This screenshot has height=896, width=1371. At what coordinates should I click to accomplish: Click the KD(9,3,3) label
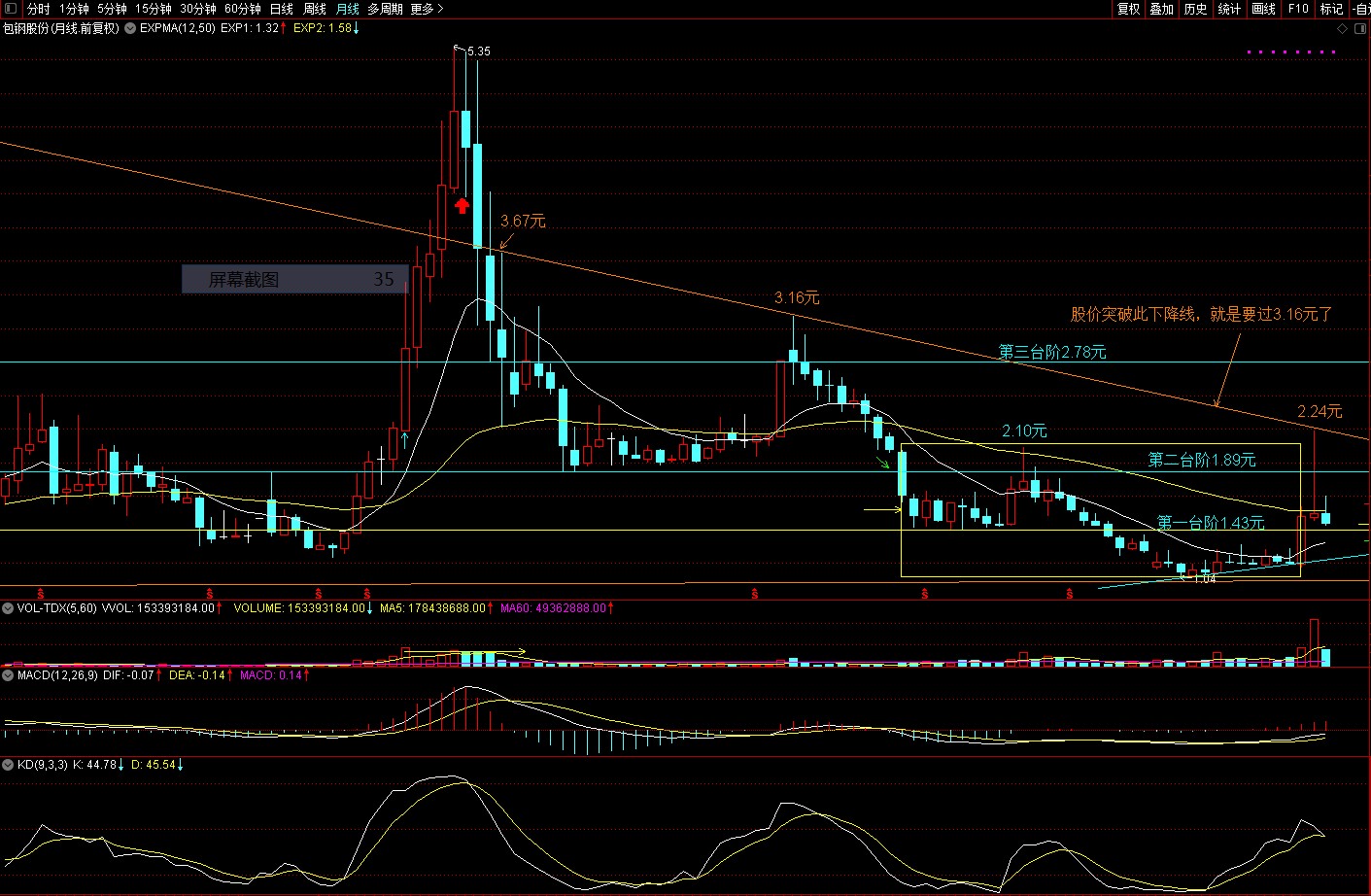tap(43, 765)
